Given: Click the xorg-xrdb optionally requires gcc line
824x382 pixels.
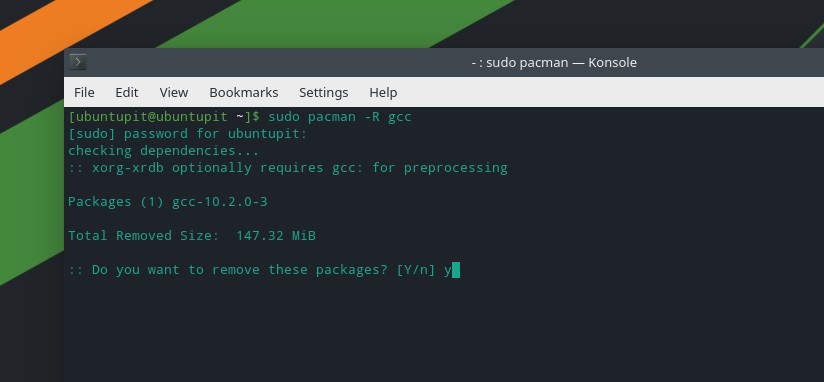Looking at the screenshot, I should [x=288, y=168].
